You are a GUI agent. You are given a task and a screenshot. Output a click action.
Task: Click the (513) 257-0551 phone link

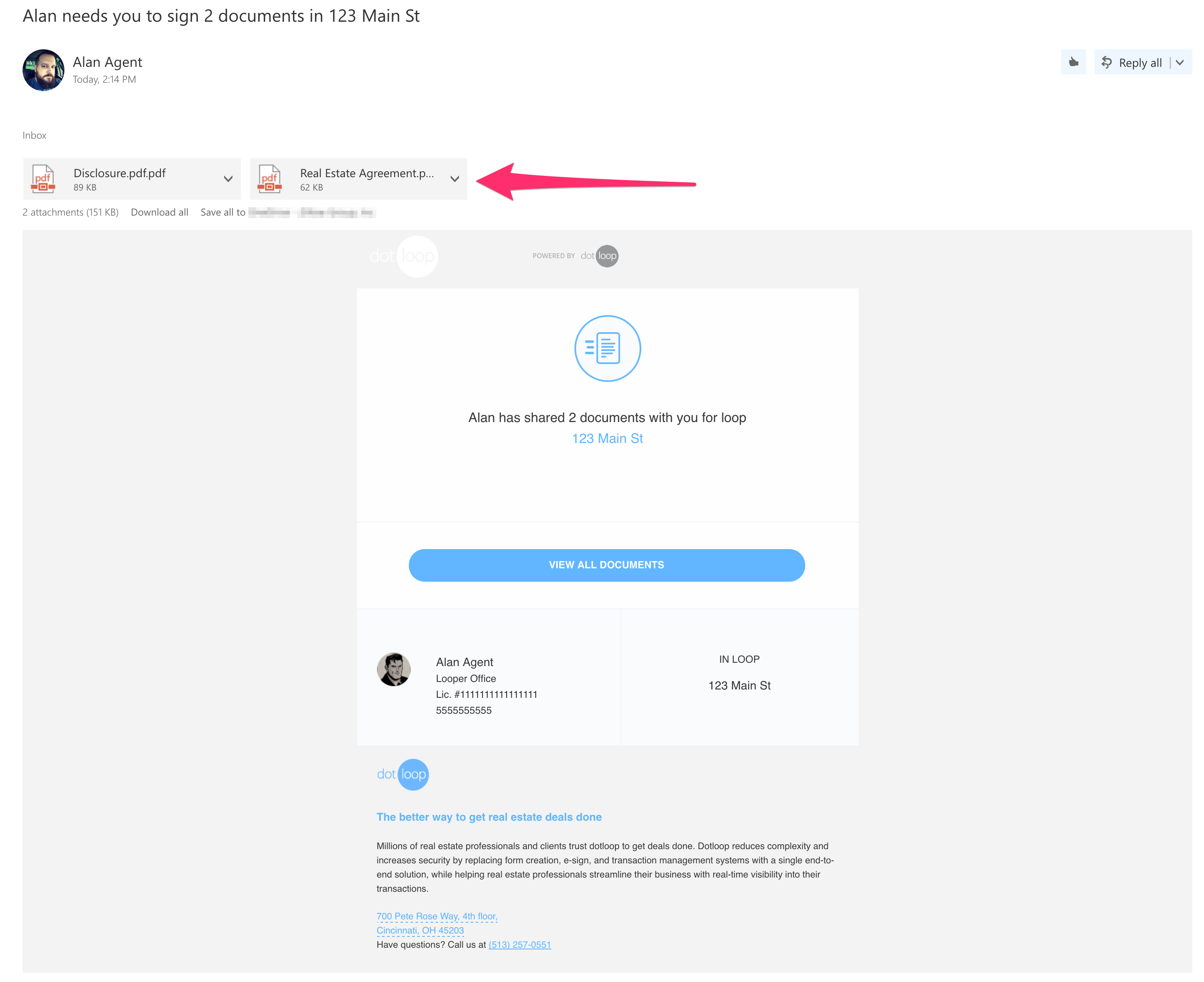point(519,945)
